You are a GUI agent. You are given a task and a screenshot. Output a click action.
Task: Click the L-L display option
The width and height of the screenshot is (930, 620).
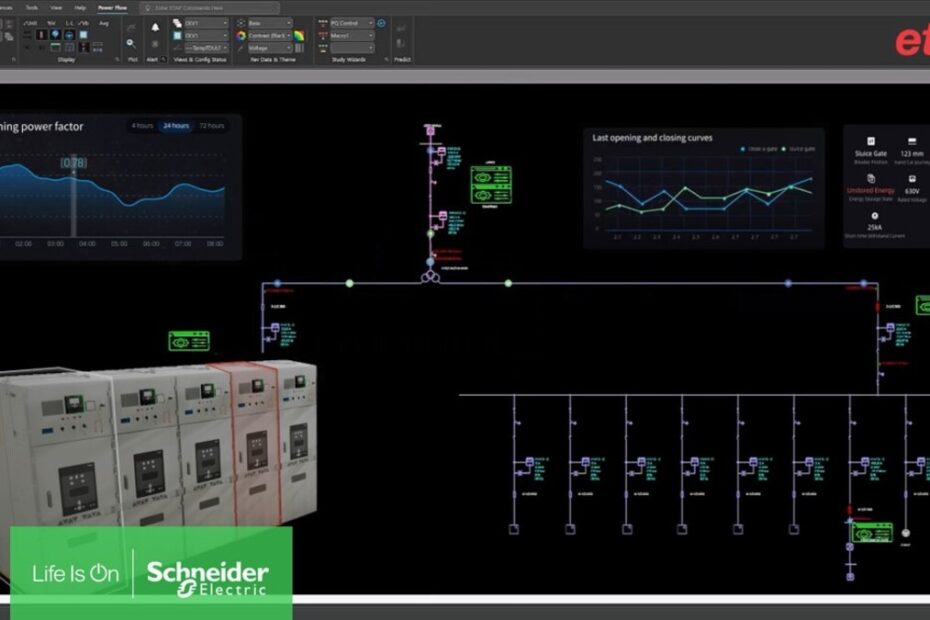tap(70, 22)
